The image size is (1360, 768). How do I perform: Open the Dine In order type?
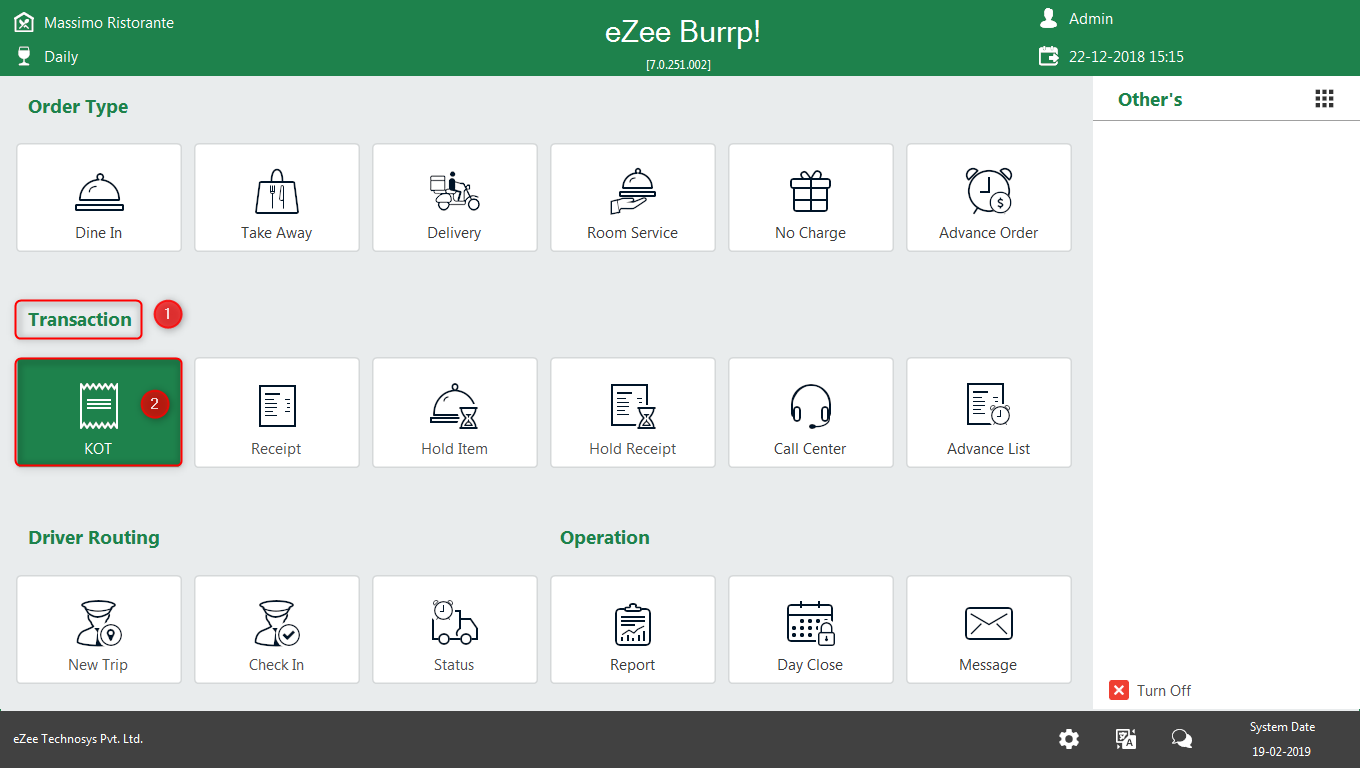(x=99, y=197)
